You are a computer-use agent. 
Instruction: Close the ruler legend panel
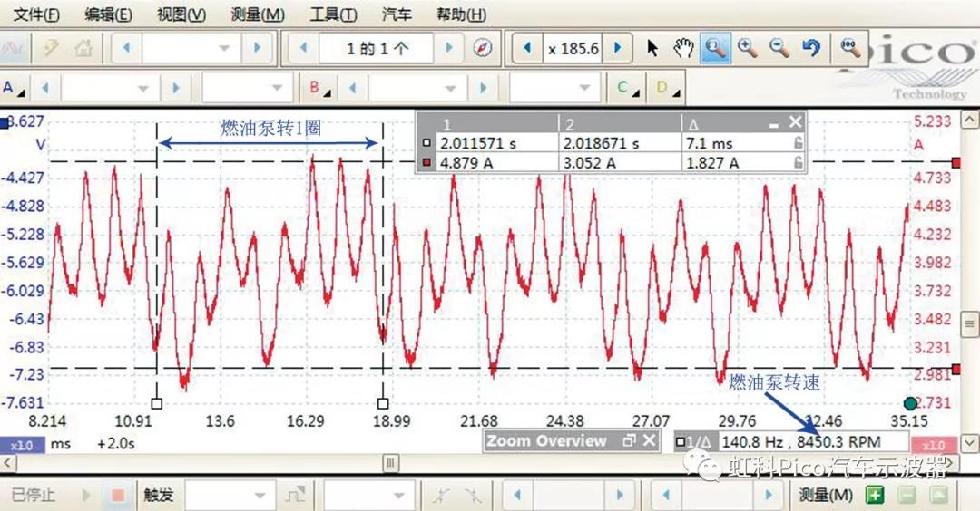point(795,122)
